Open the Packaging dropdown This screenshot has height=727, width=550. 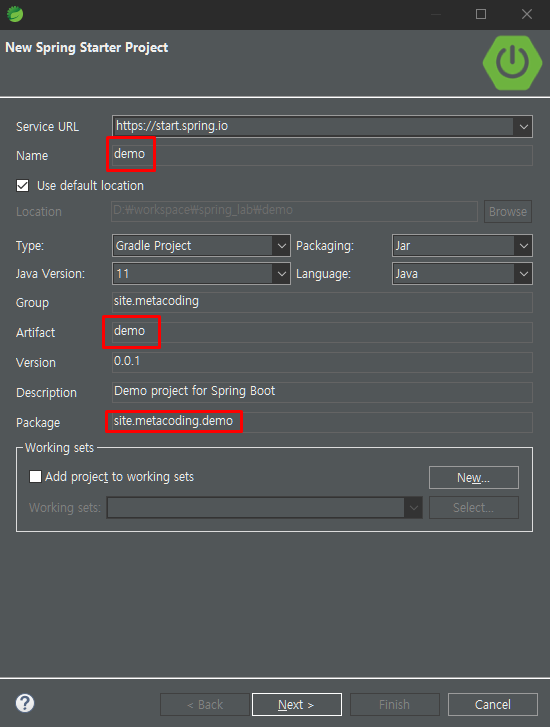coord(462,246)
